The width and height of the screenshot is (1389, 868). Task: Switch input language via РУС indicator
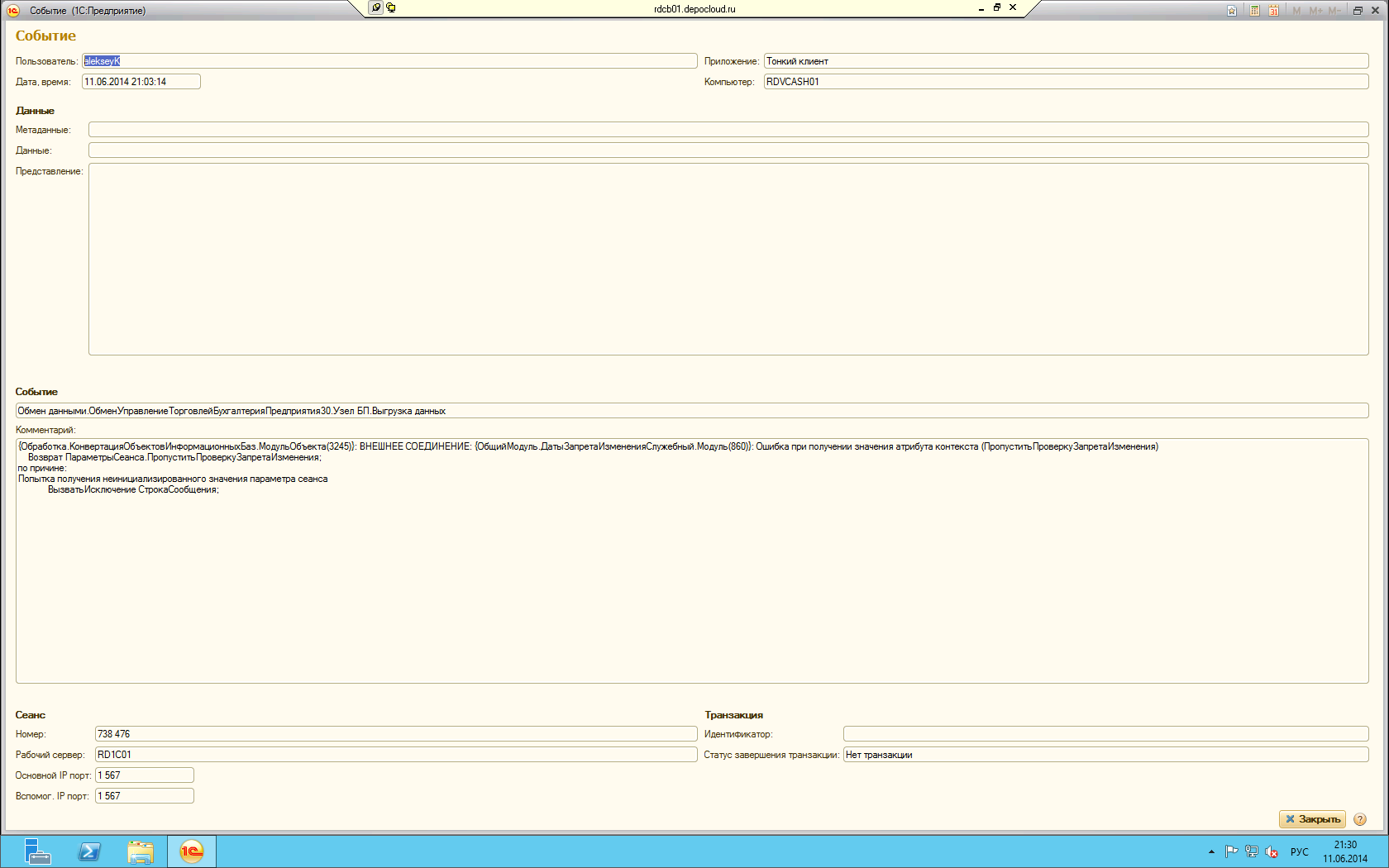point(1299,852)
